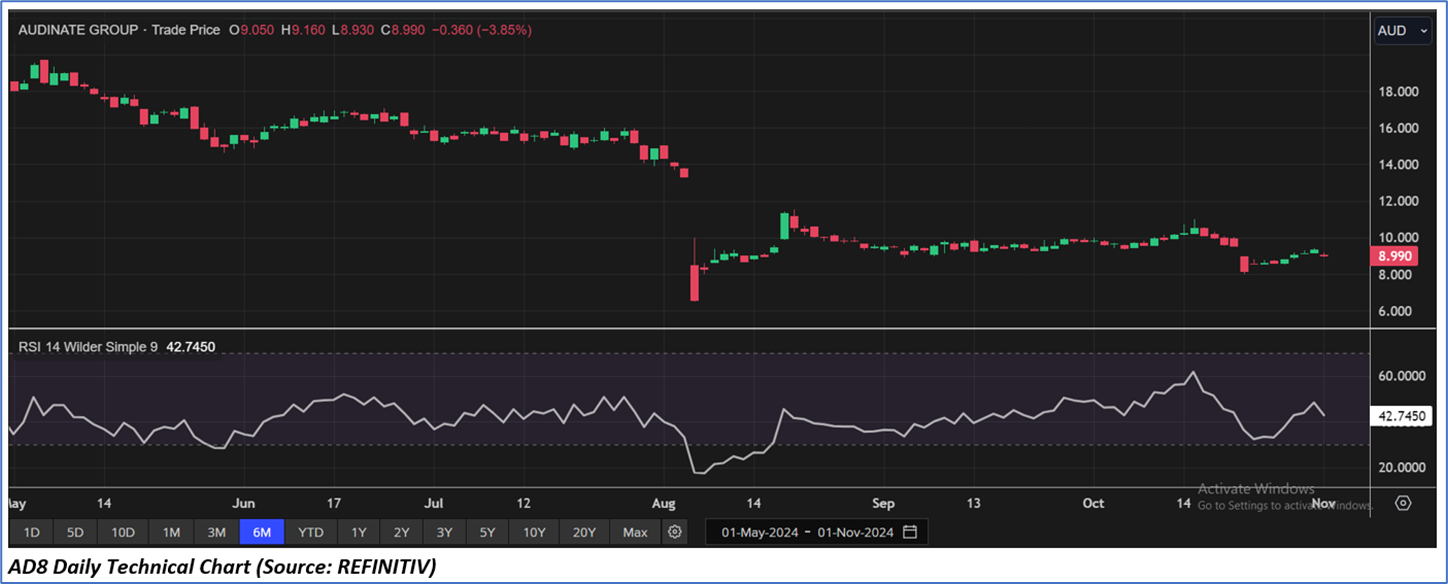The image size is (1448, 584).
Task: Select the 2Y time range
Action: pyautogui.click(x=402, y=532)
